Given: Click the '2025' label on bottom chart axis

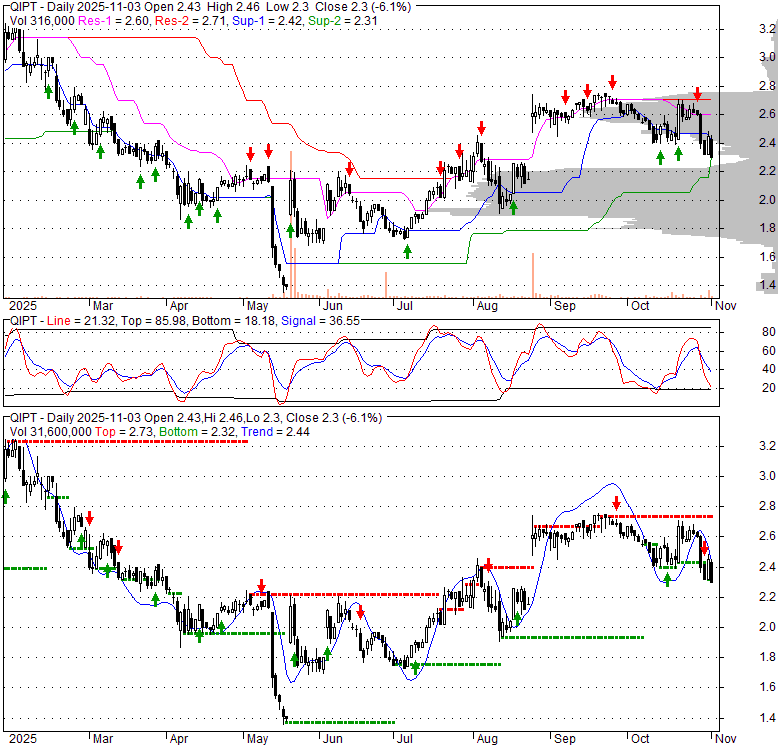Looking at the screenshot, I should pos(23,739).
